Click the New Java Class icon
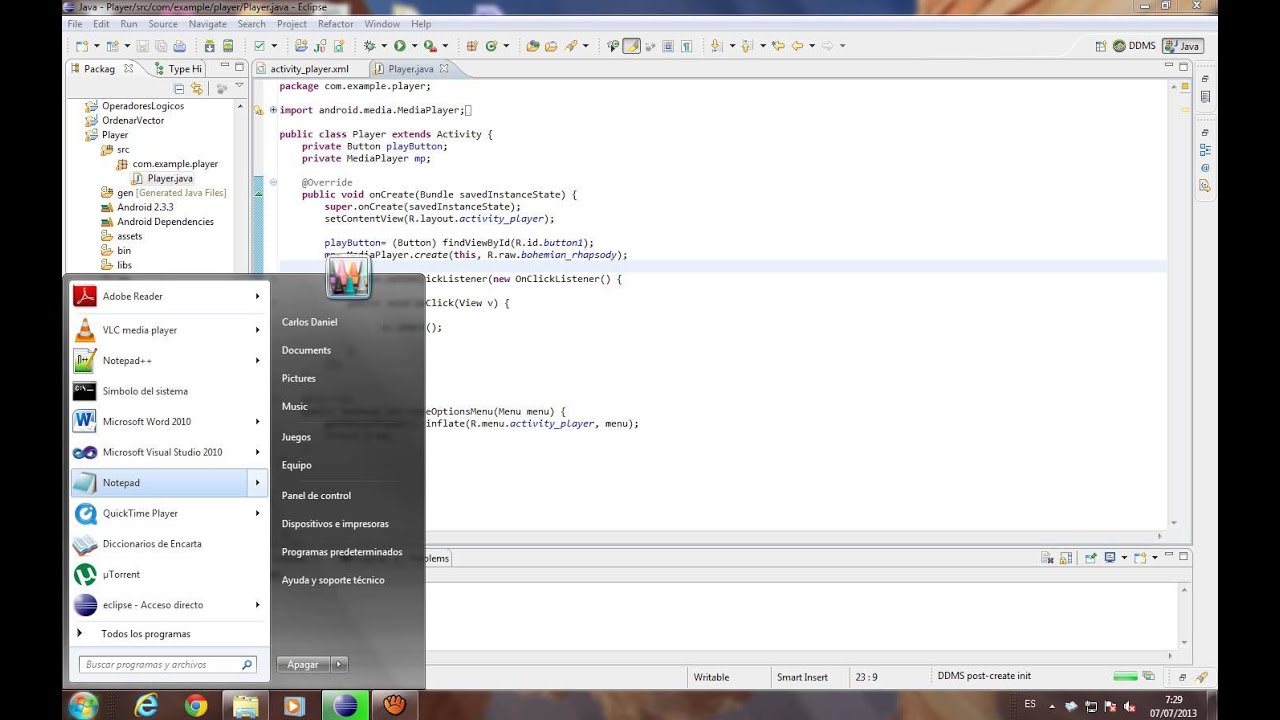Screen dimensions: 1280x720 click(x=491, y=45)
